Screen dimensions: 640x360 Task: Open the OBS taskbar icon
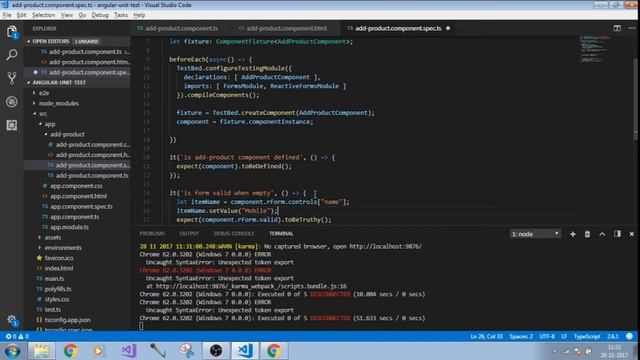pyautogui.click(x=216, y=351)
